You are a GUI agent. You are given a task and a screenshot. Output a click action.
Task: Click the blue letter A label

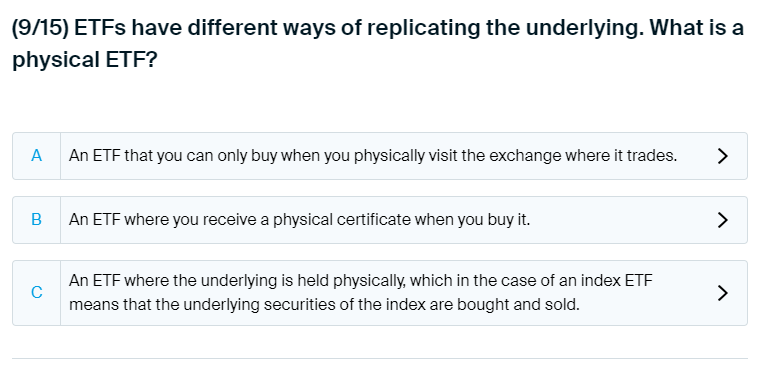pyautogui.click(x=36, y=156)
